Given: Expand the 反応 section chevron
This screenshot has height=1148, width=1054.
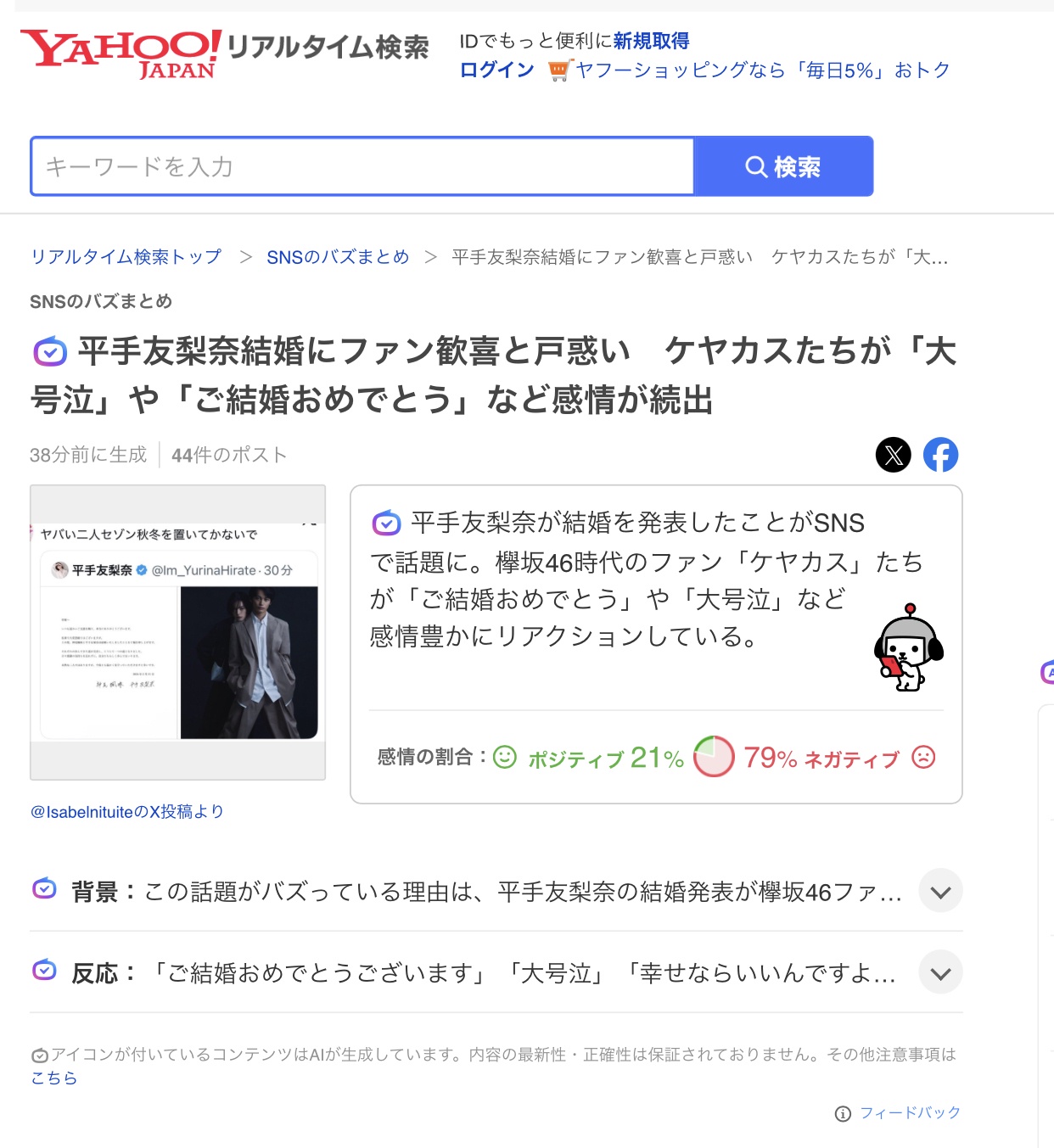Looking at the screenshot, I should click(940, 972).
